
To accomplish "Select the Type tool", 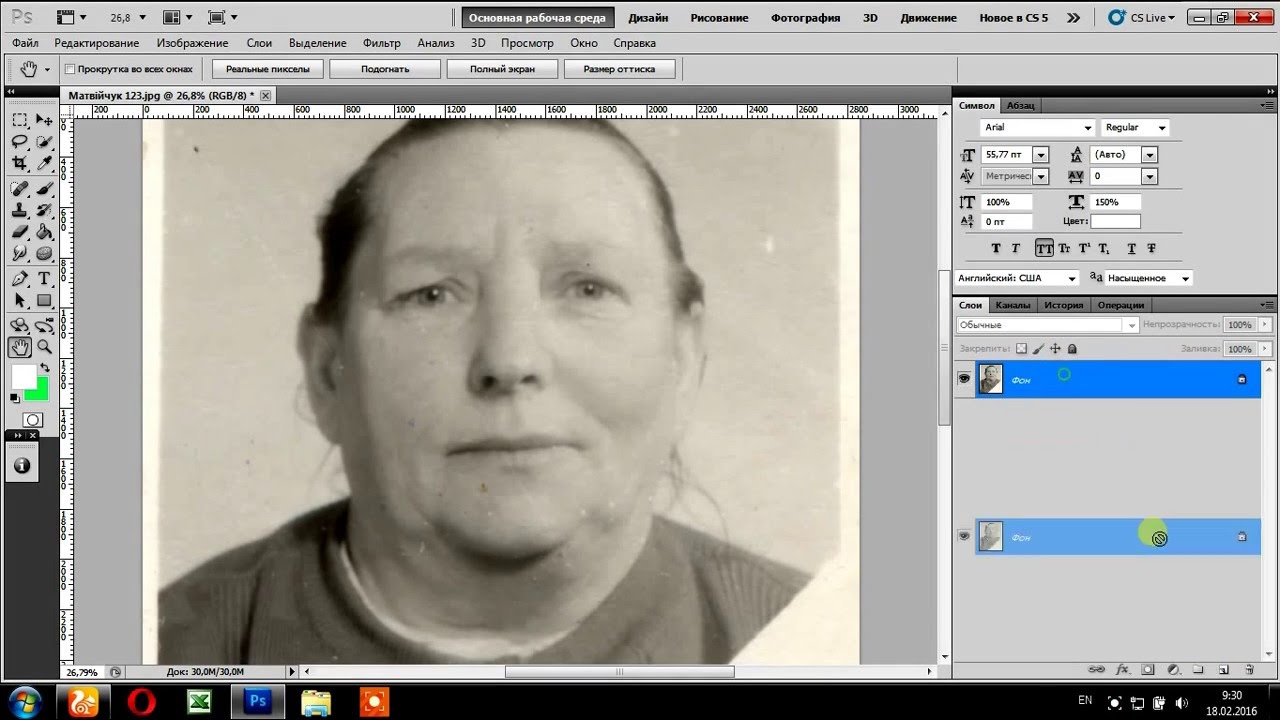I will 45,279.
